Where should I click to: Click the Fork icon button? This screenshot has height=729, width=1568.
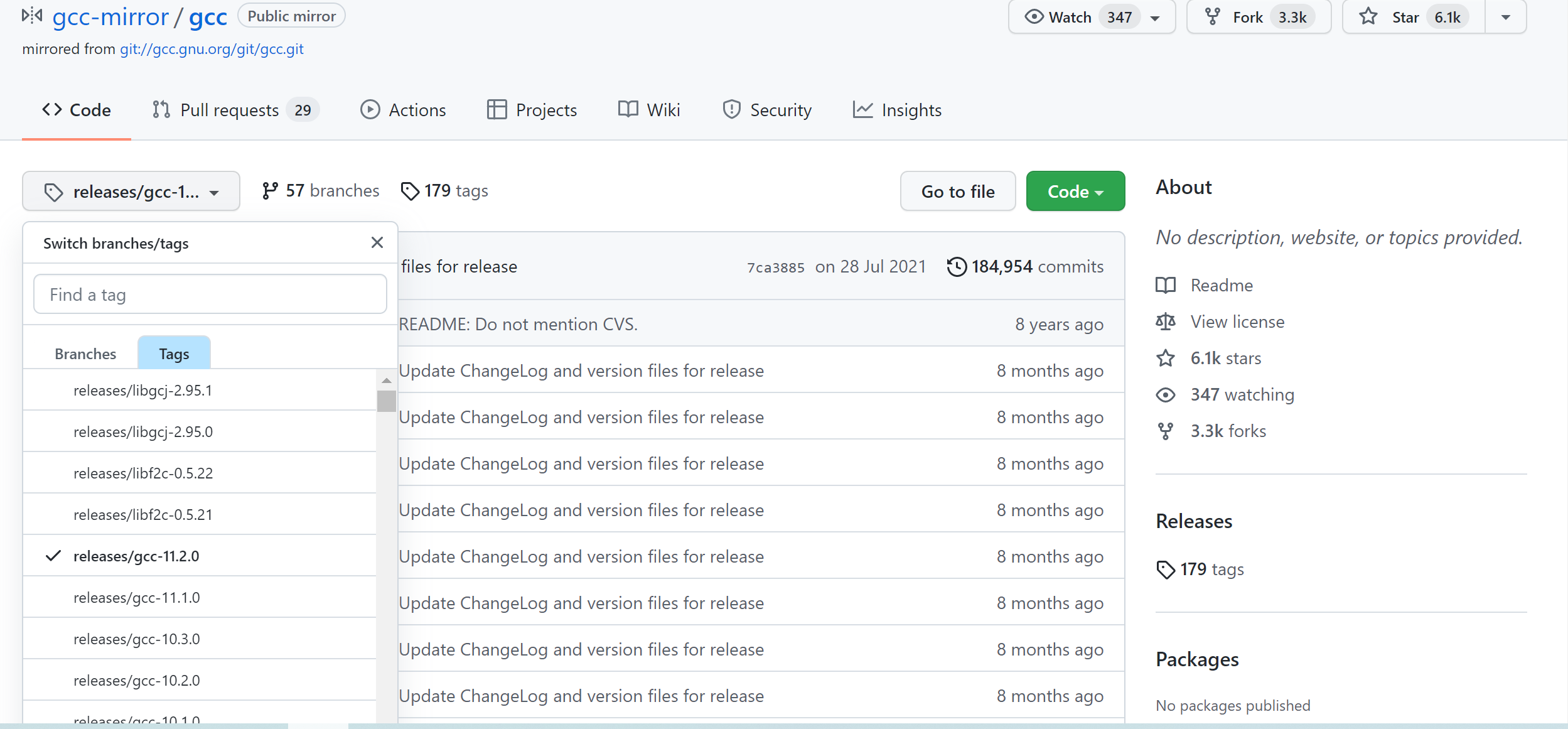pos(1213,17)
